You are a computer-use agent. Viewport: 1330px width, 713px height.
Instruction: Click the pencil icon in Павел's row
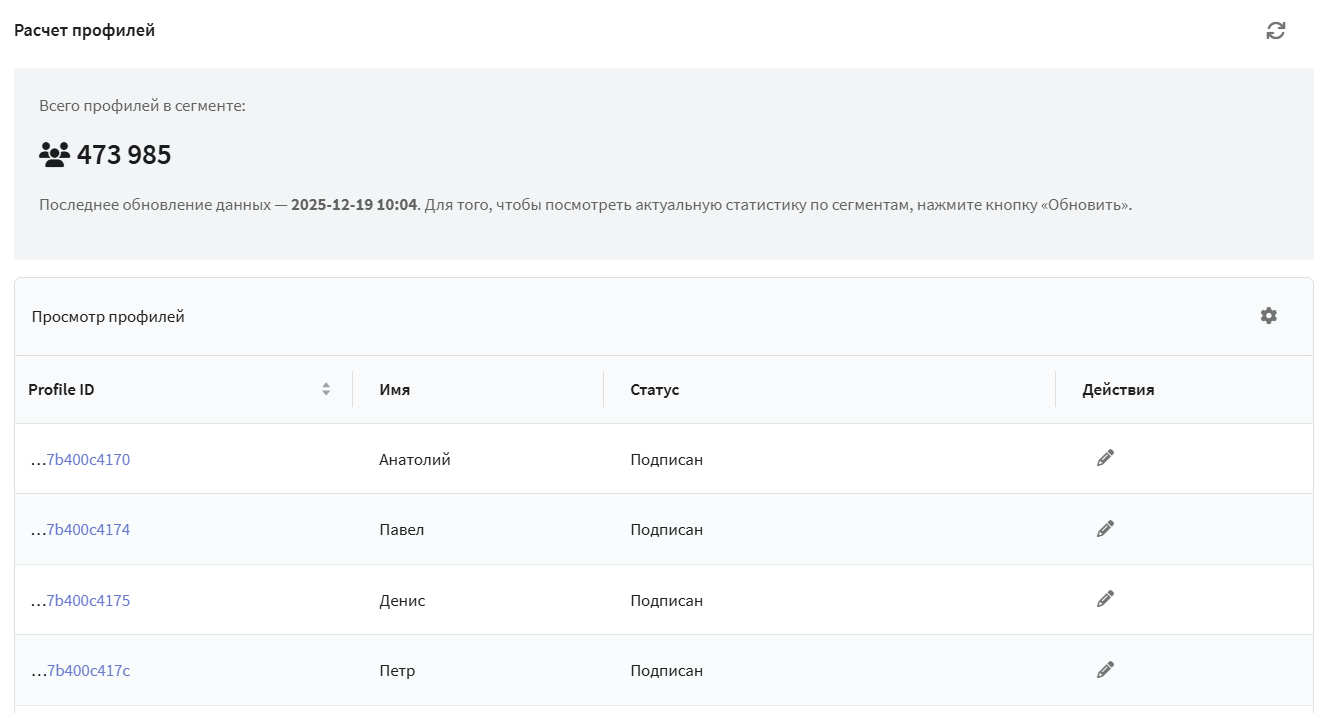[1105, 528]
